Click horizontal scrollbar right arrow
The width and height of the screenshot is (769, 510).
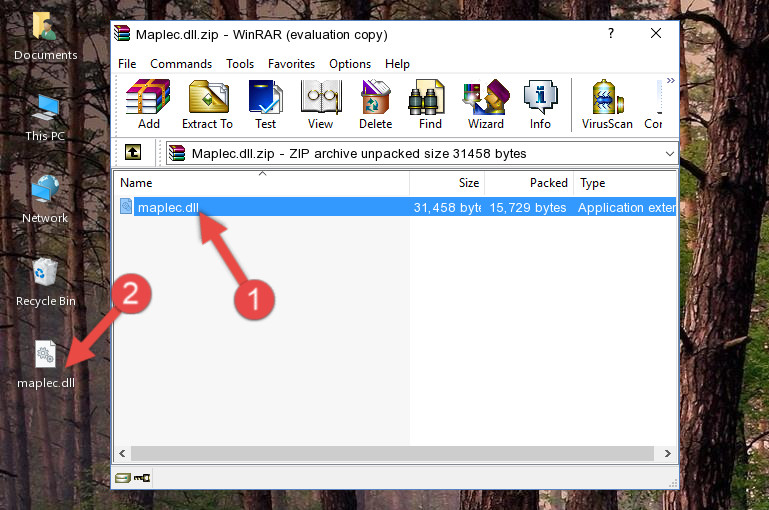[x=667, y=454]
